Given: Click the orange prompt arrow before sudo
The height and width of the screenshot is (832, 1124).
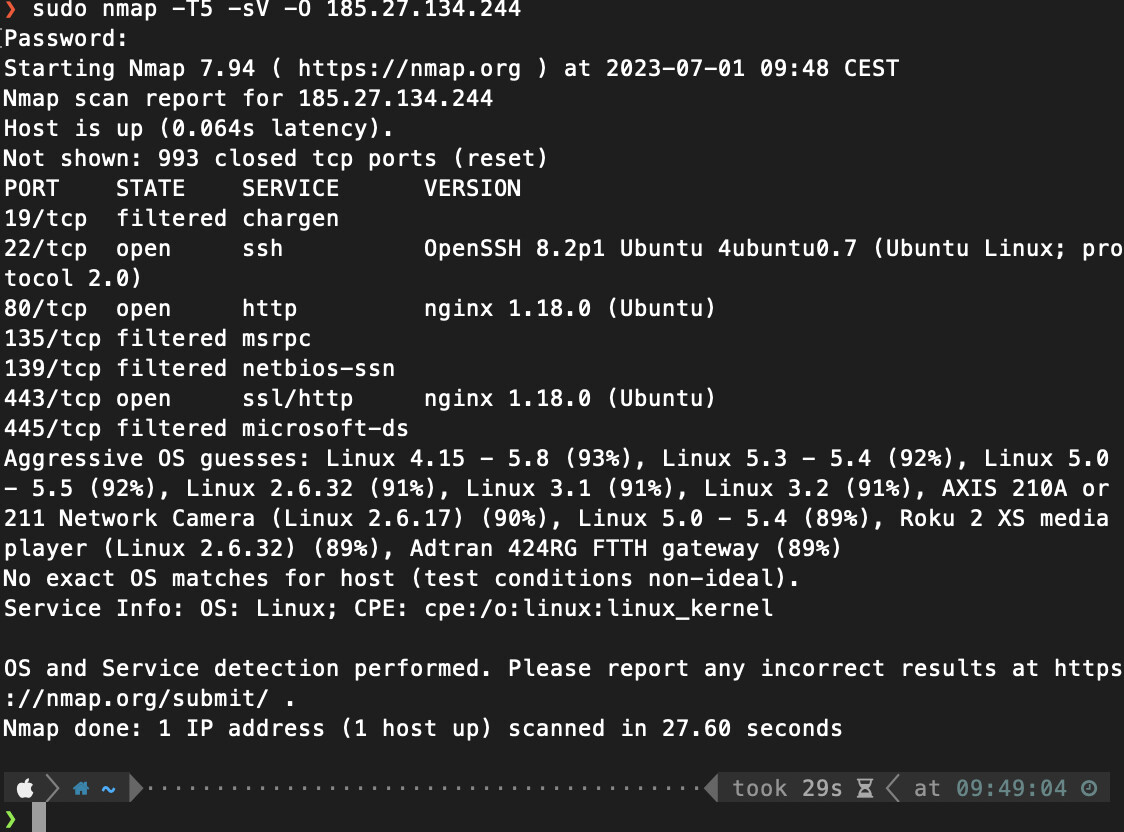Looking at the screenshot, I should coord(11,10).
